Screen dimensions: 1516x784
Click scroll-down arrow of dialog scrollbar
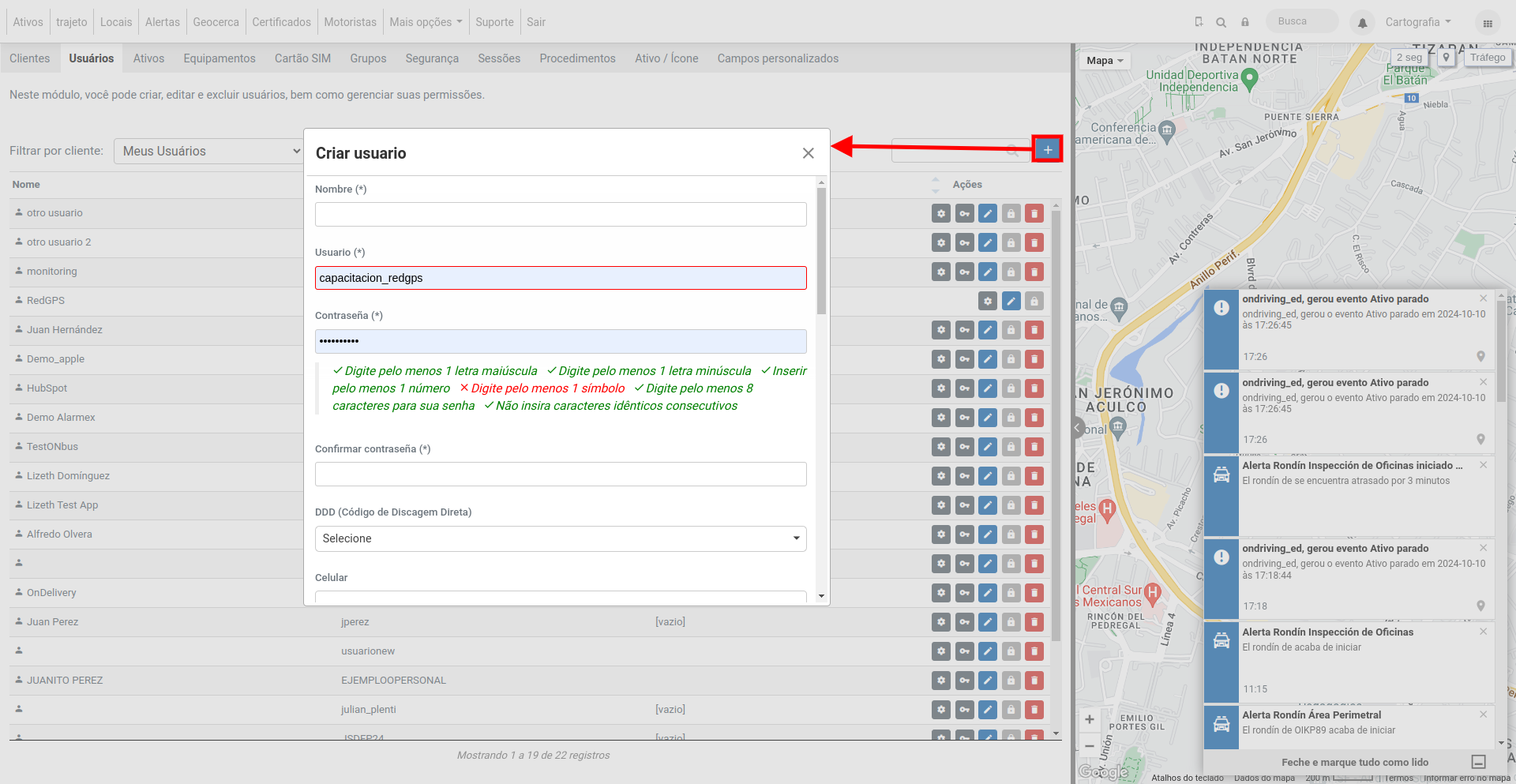click(821, 596)
